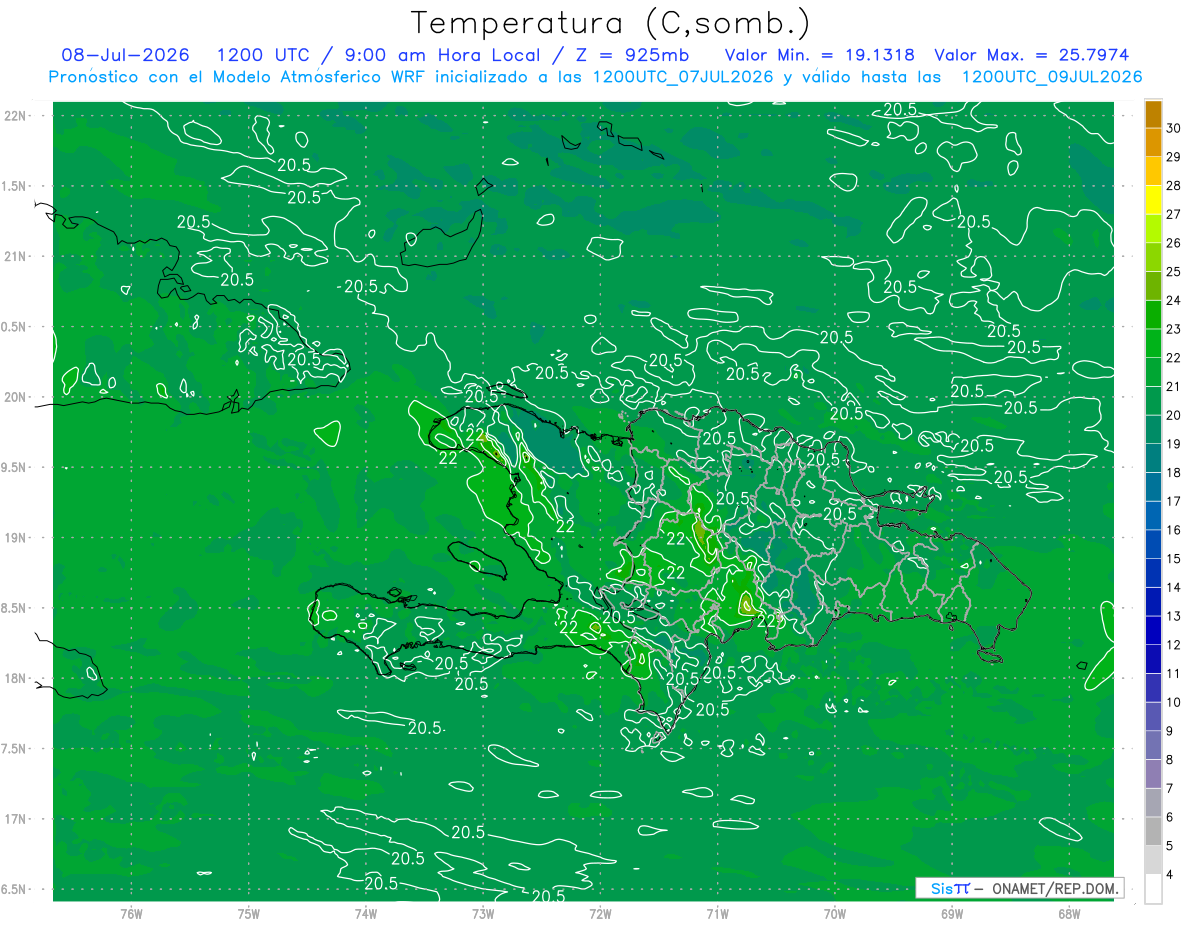The height and width of the screenshot is (927, 1200).
Task: Select the forecast date "08-Jul-2026"
Action: pos(125,55)
